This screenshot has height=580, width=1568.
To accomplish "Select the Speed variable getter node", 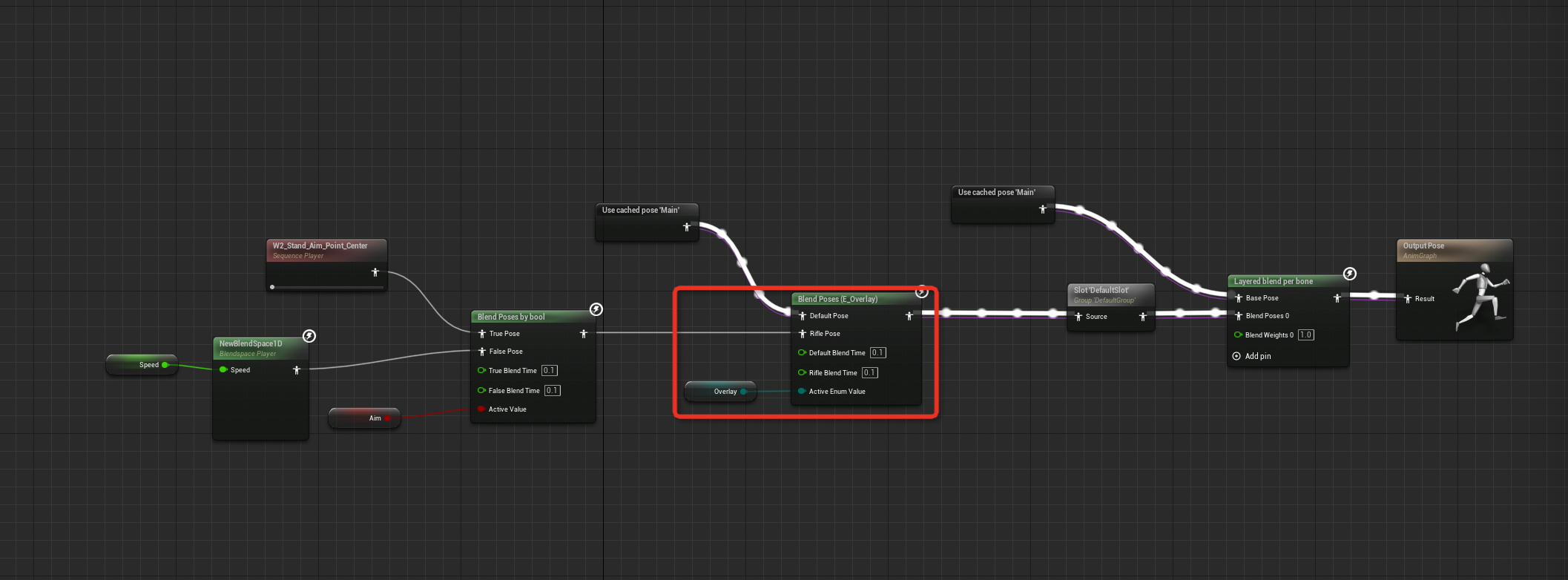I will point(141,365).
